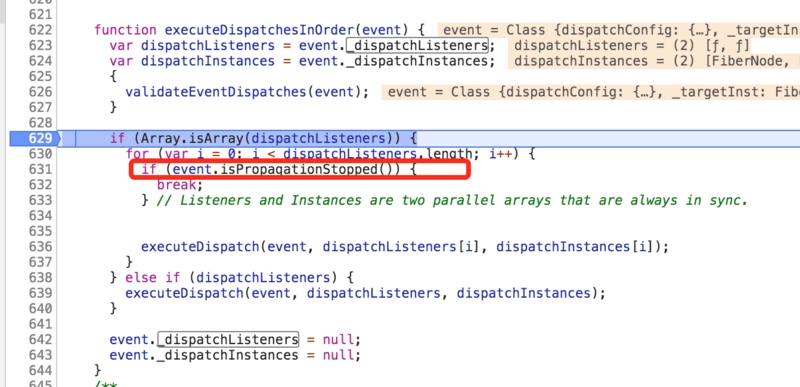Viewport: 800px width, 387px height.
Task: Click 'var dispatchInstances' declaration on line 624
Action: click(x=192, y=61)
